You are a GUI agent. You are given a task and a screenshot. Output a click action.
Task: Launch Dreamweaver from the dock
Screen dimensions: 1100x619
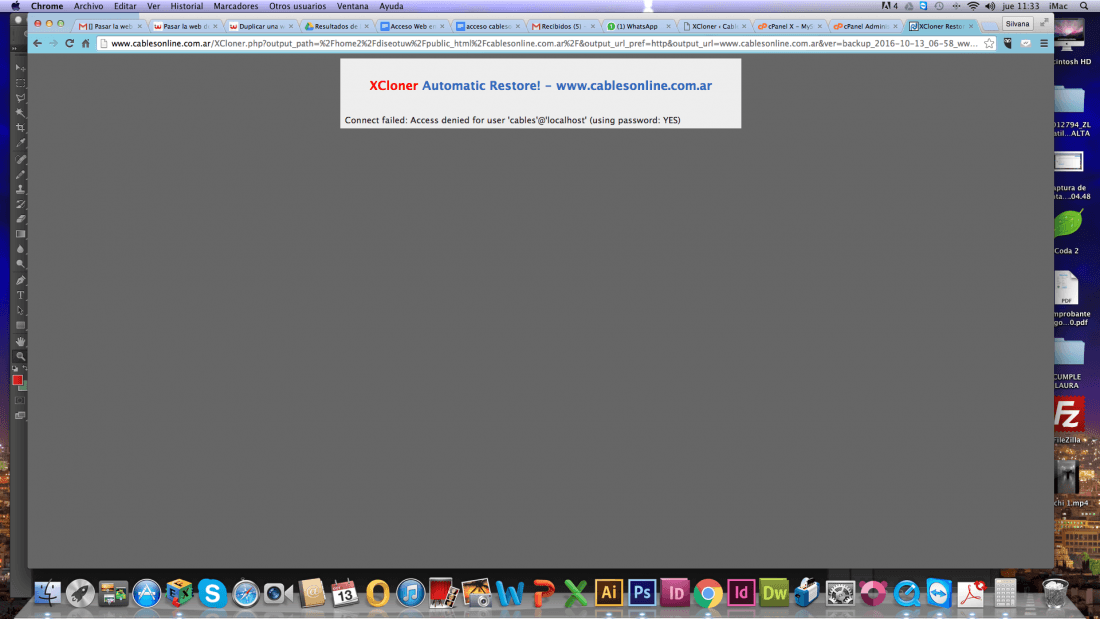coord(774,593)
